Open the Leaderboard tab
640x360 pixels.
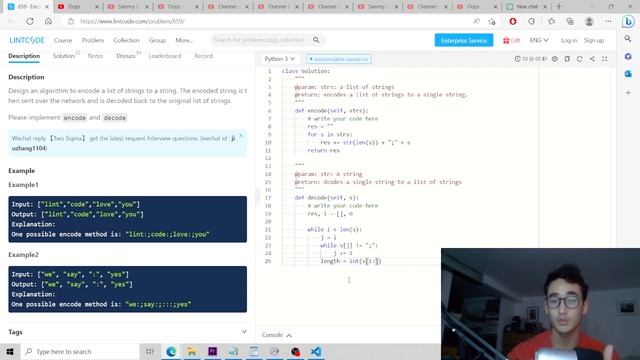click(x=165, y=56)
